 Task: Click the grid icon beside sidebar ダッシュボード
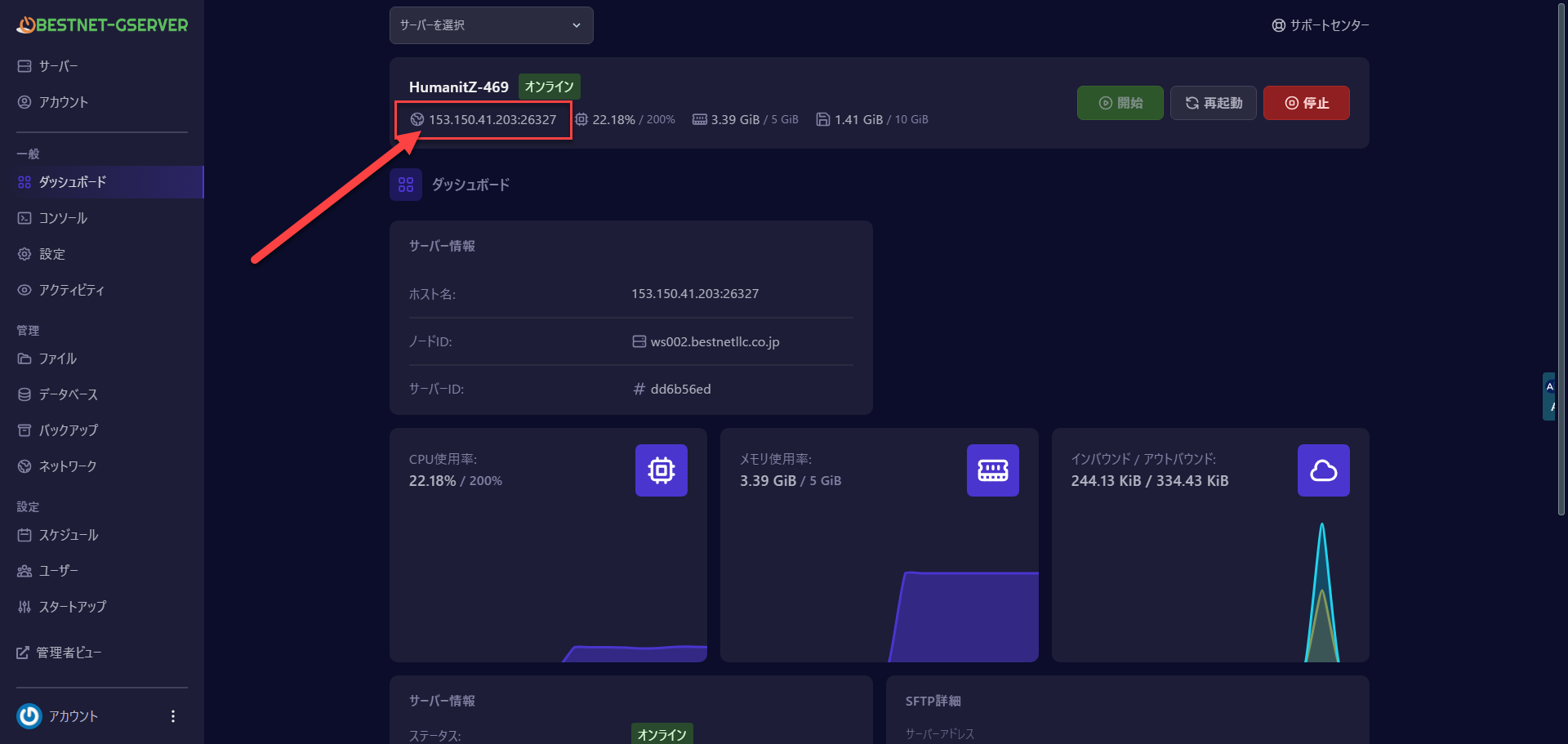coord(24,182)
